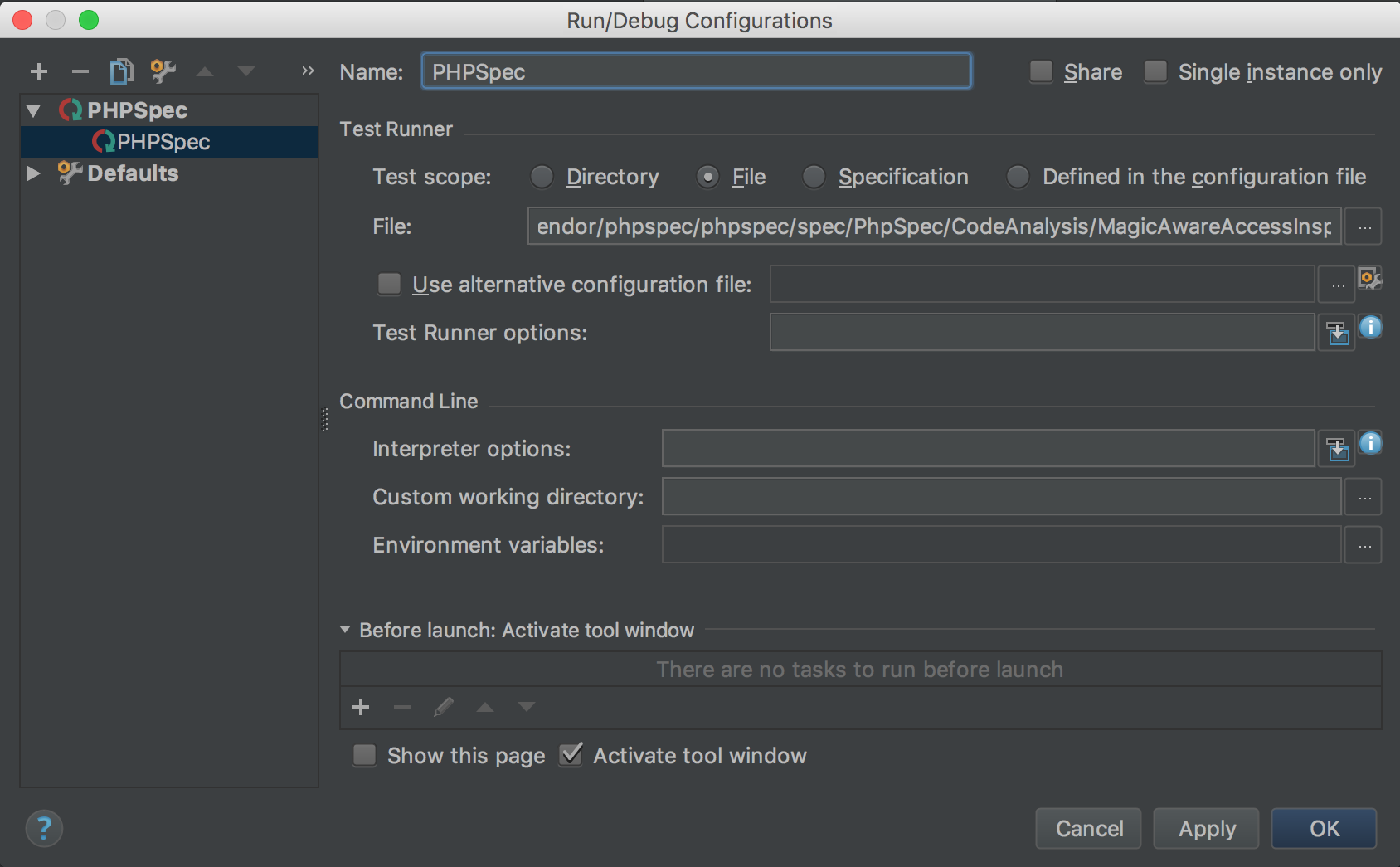Open edit defaults wrench icon

(x=163, y=71)
